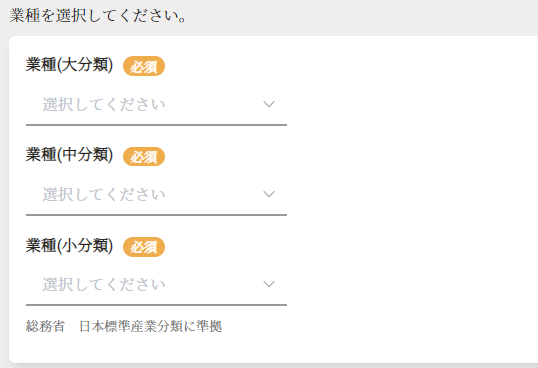Click the 日本標準産業分類に準拠 note text
The height and width of the screenshot is (368, 538).
click(x=151, y=326)
